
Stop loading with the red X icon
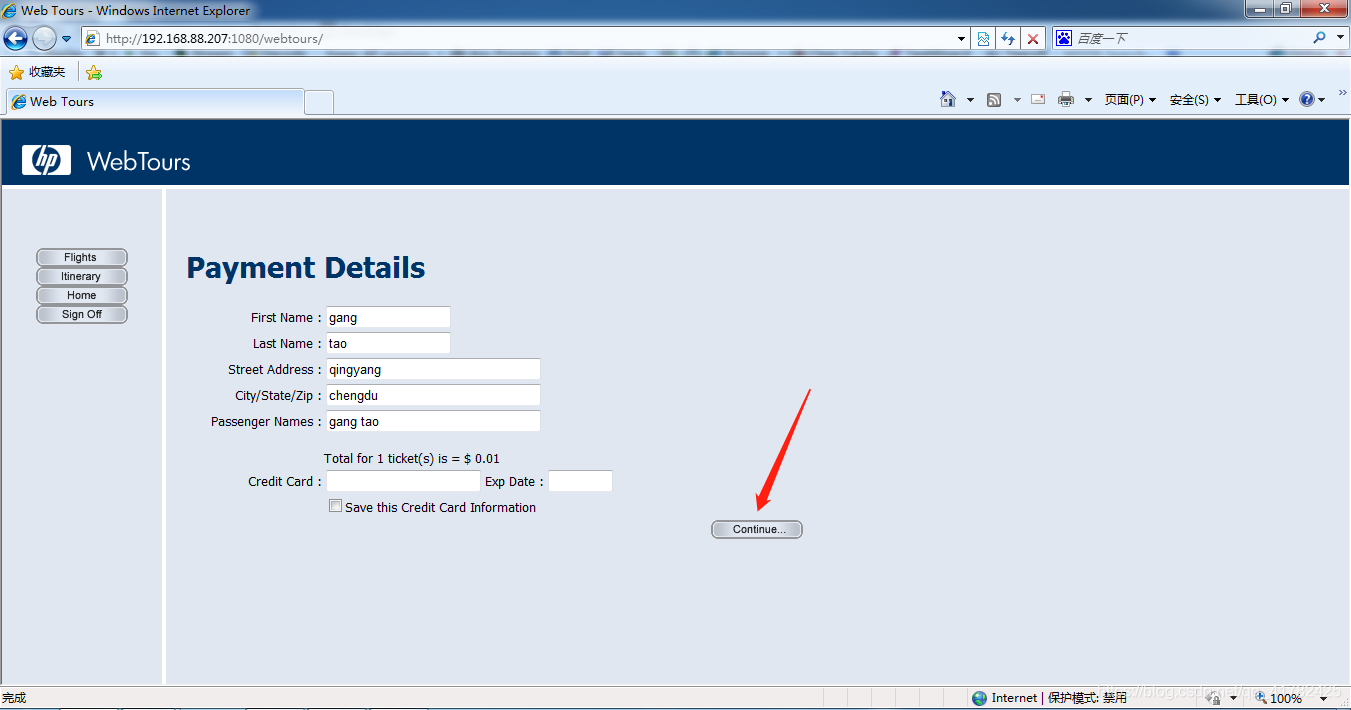pyautogui.click(x=1033, y=39)
